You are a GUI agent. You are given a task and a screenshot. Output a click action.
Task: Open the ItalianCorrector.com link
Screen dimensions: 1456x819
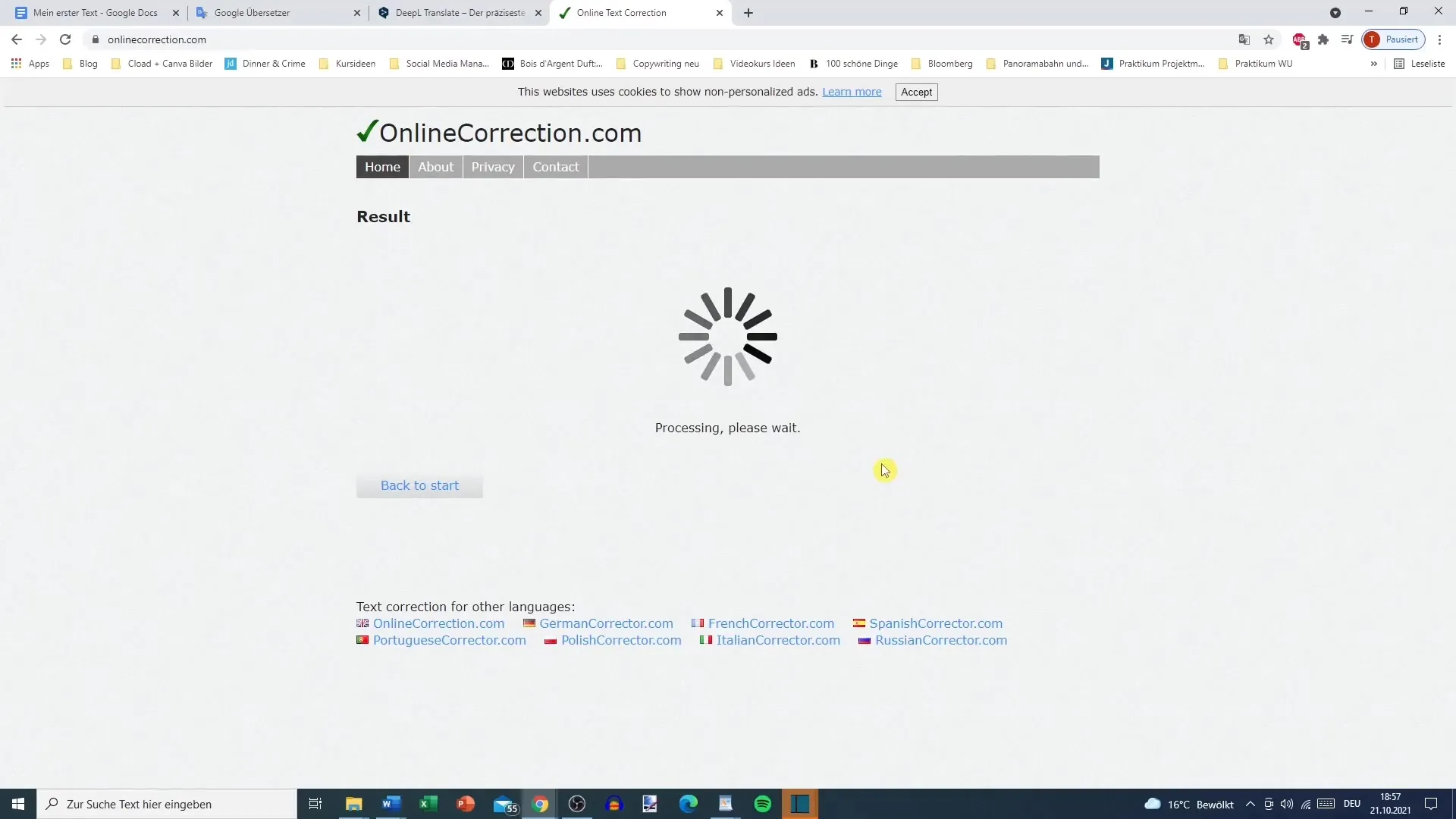(779, 640)
